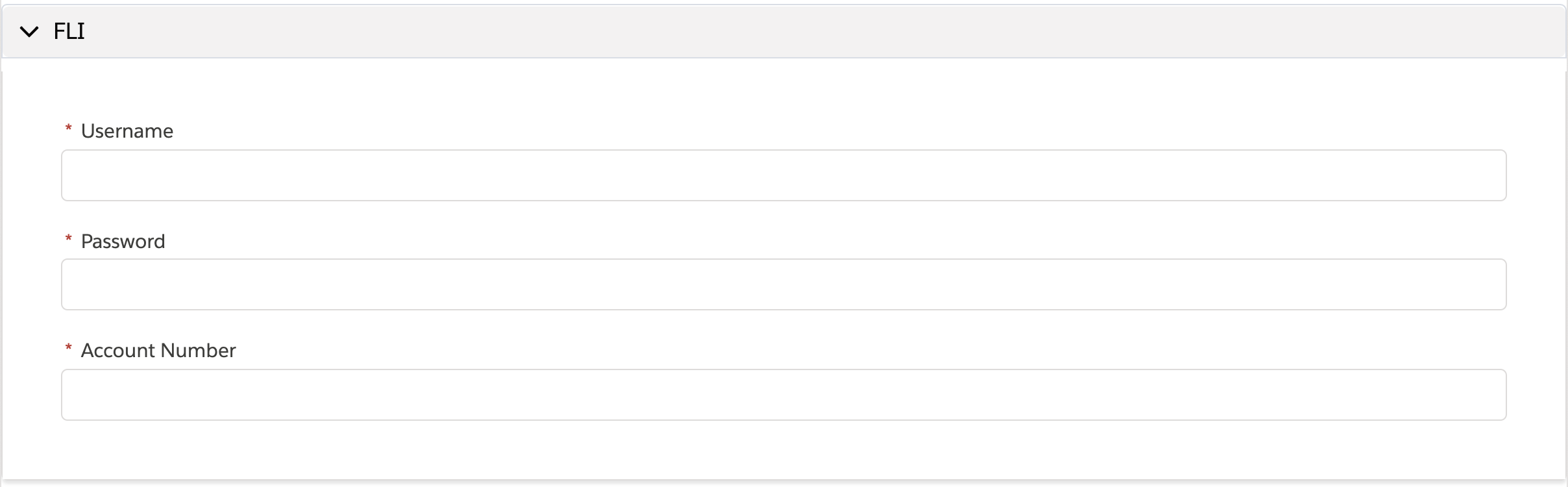1568x487 pixels.
Task: Click into the Username input field
Action: tap(783, 175)
